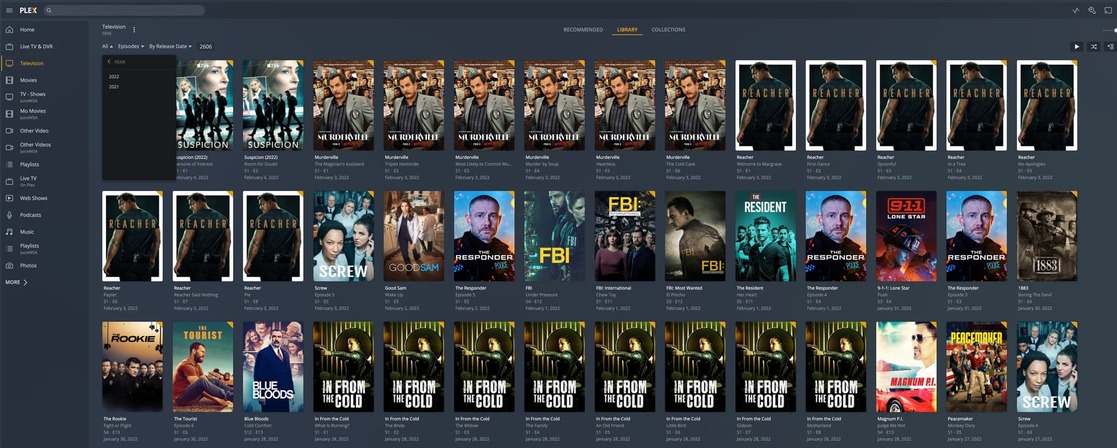Adjust the poster size slider
The image size is (1117, 448).
1111,30
